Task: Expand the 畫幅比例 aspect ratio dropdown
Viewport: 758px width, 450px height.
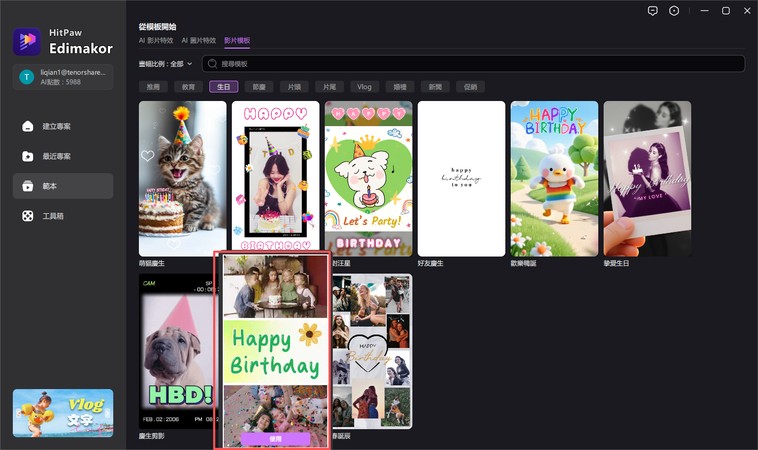Action: coord(165,64)
